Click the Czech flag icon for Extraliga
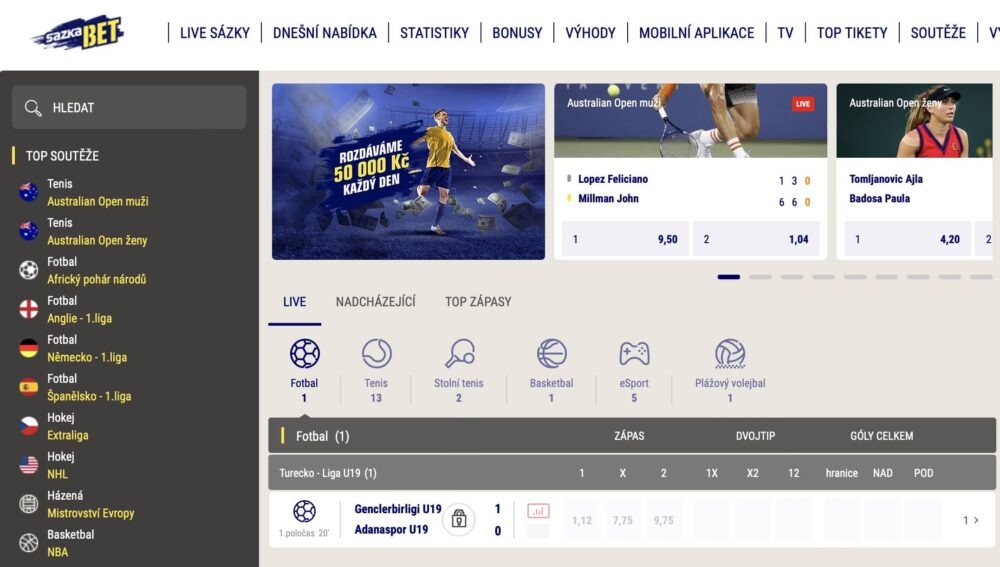1000x567 pixels. (29, 426)
